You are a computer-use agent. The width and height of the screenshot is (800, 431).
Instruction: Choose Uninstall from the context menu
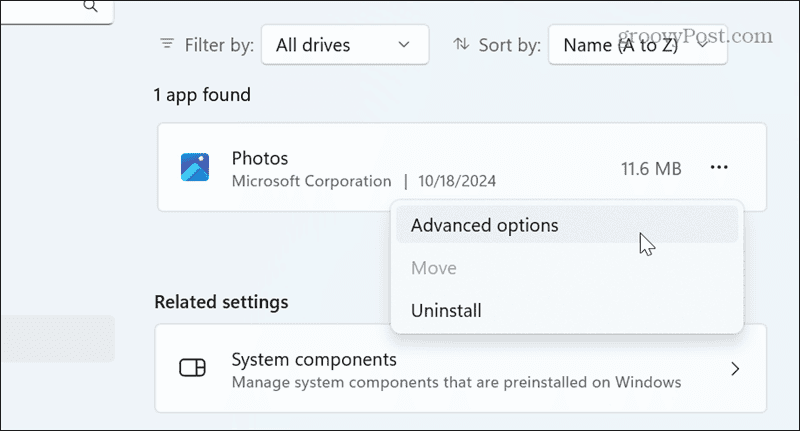click(446, 311)
